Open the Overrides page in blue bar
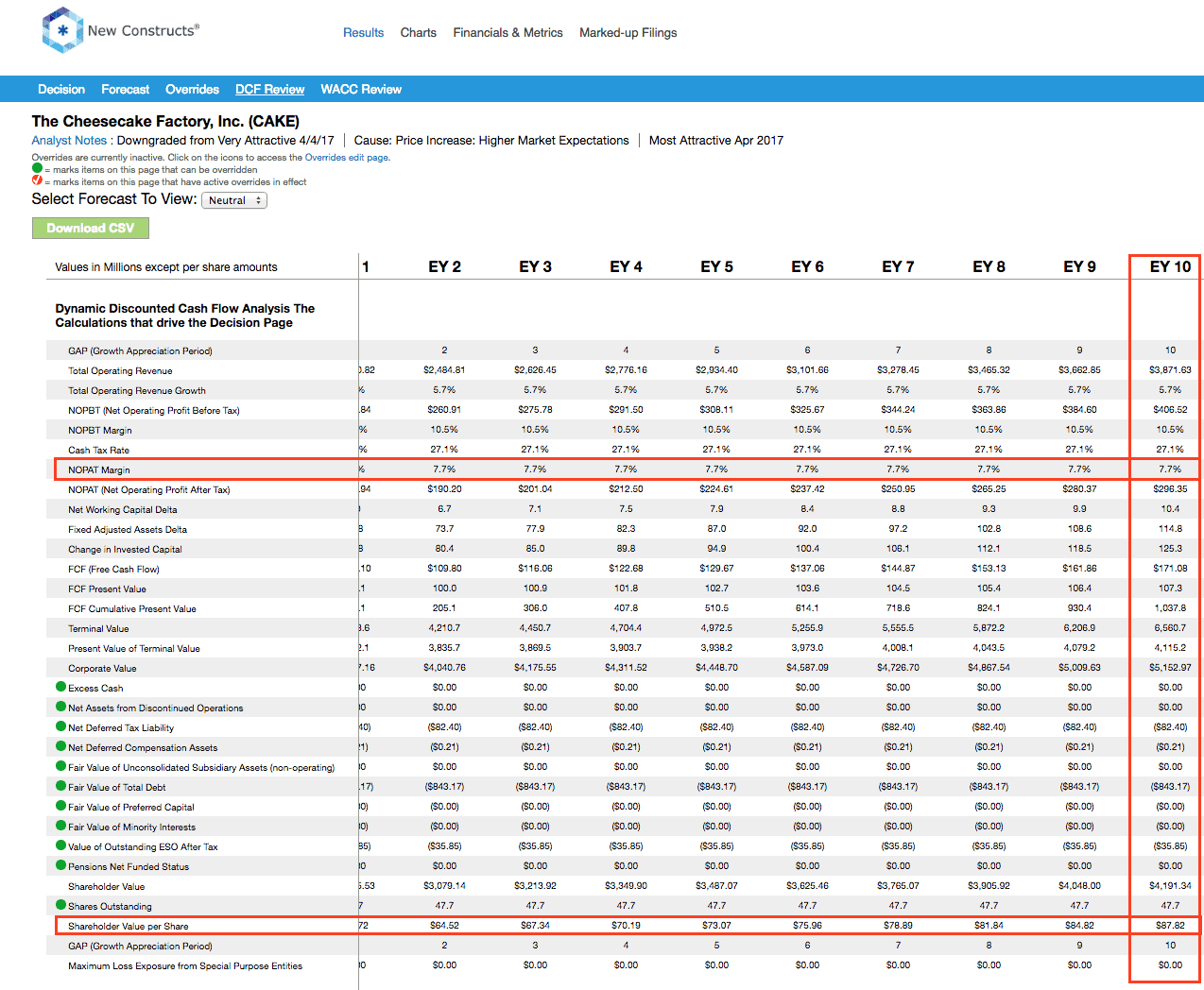Image resolution: width=1204 pixels, height=990 pixels. click(192, 89)
